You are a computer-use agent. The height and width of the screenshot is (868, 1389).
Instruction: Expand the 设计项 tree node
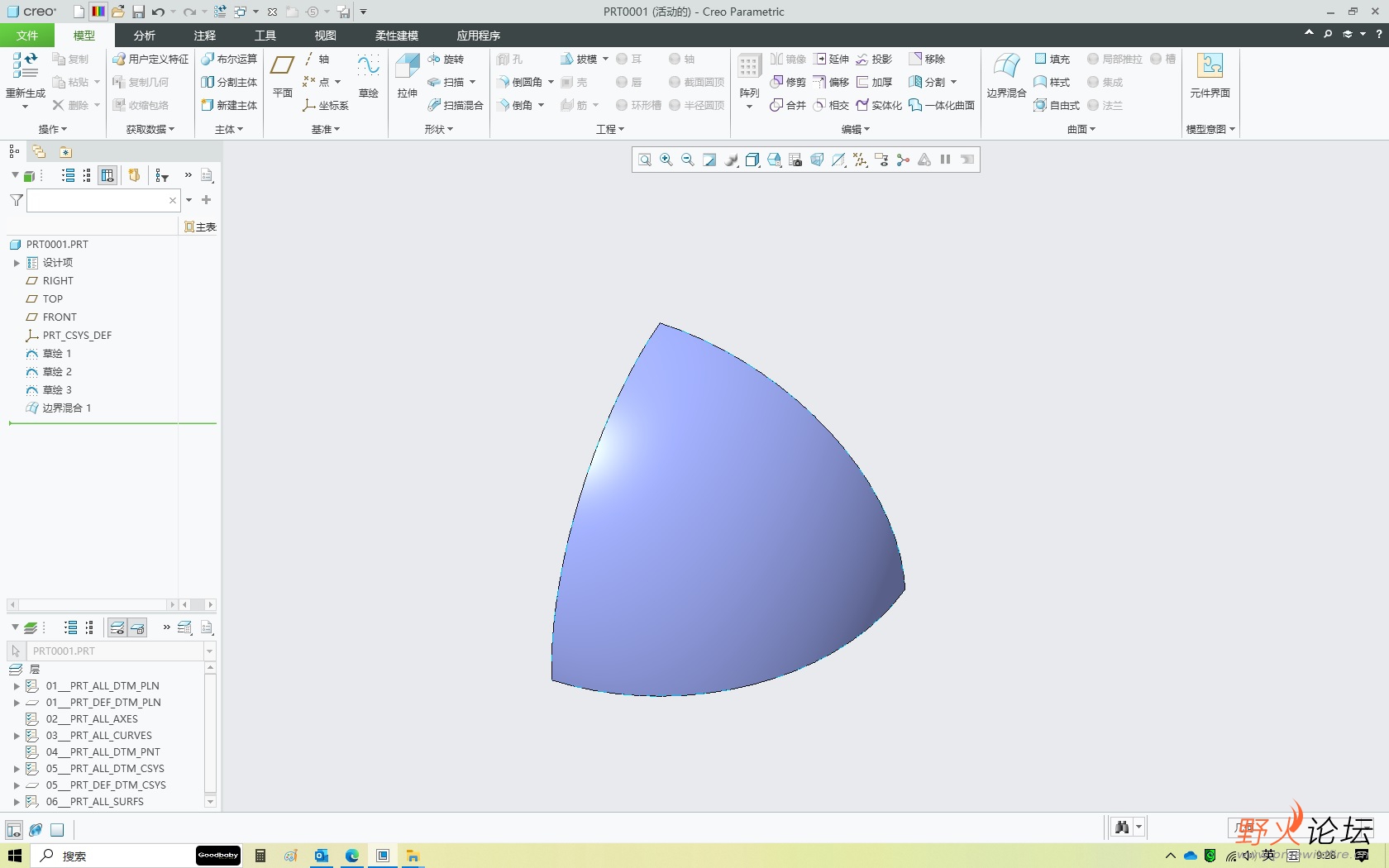pyautogui.click(x=16, y=263)
